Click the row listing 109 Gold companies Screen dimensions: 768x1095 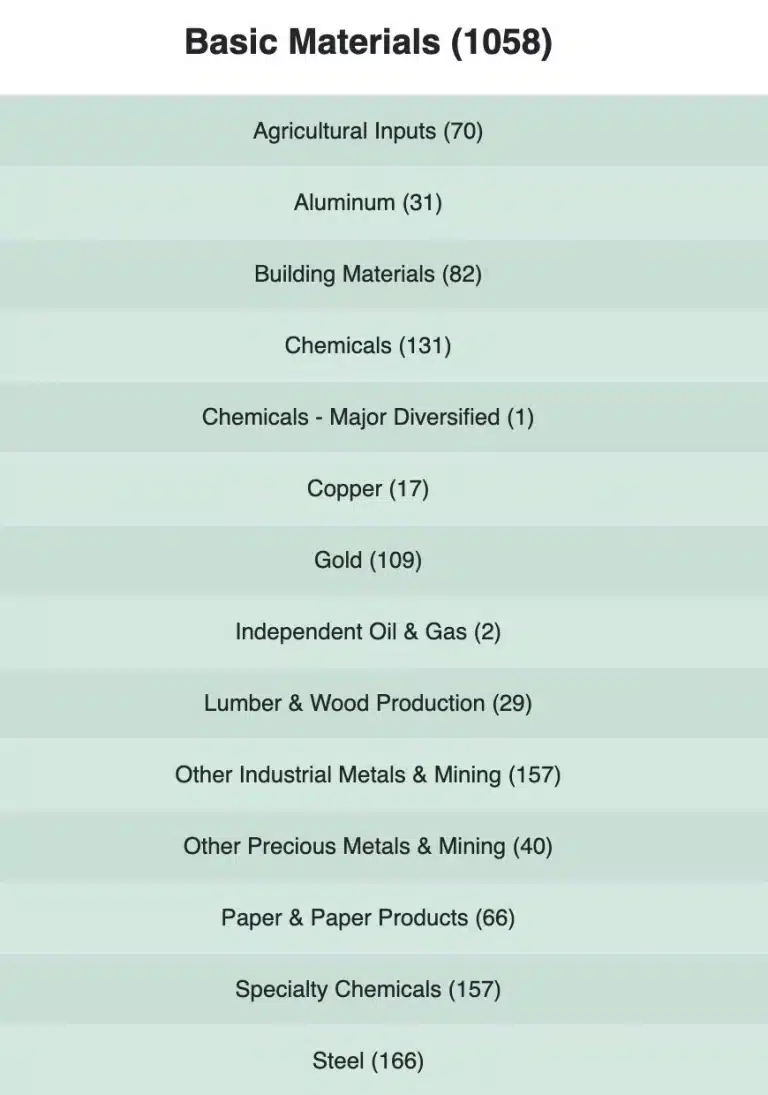tap(367, 560)
